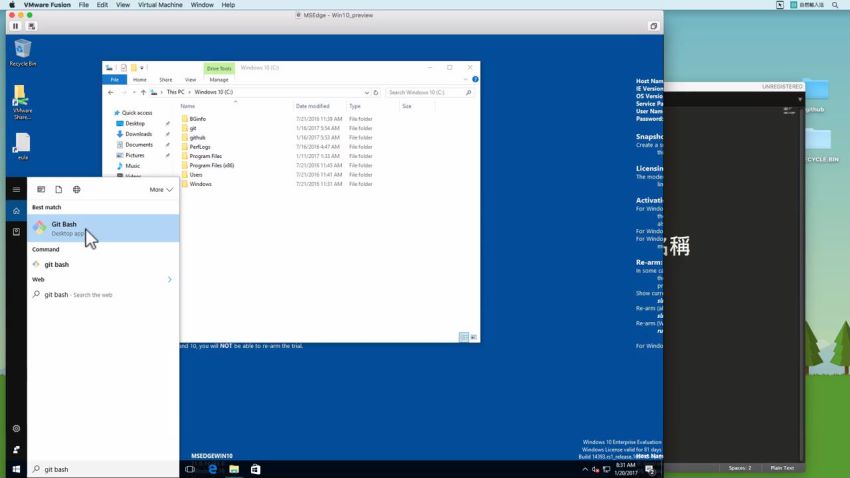Run the git bash command suggestion
850x478 pixels.
click(x=56, y=264)
